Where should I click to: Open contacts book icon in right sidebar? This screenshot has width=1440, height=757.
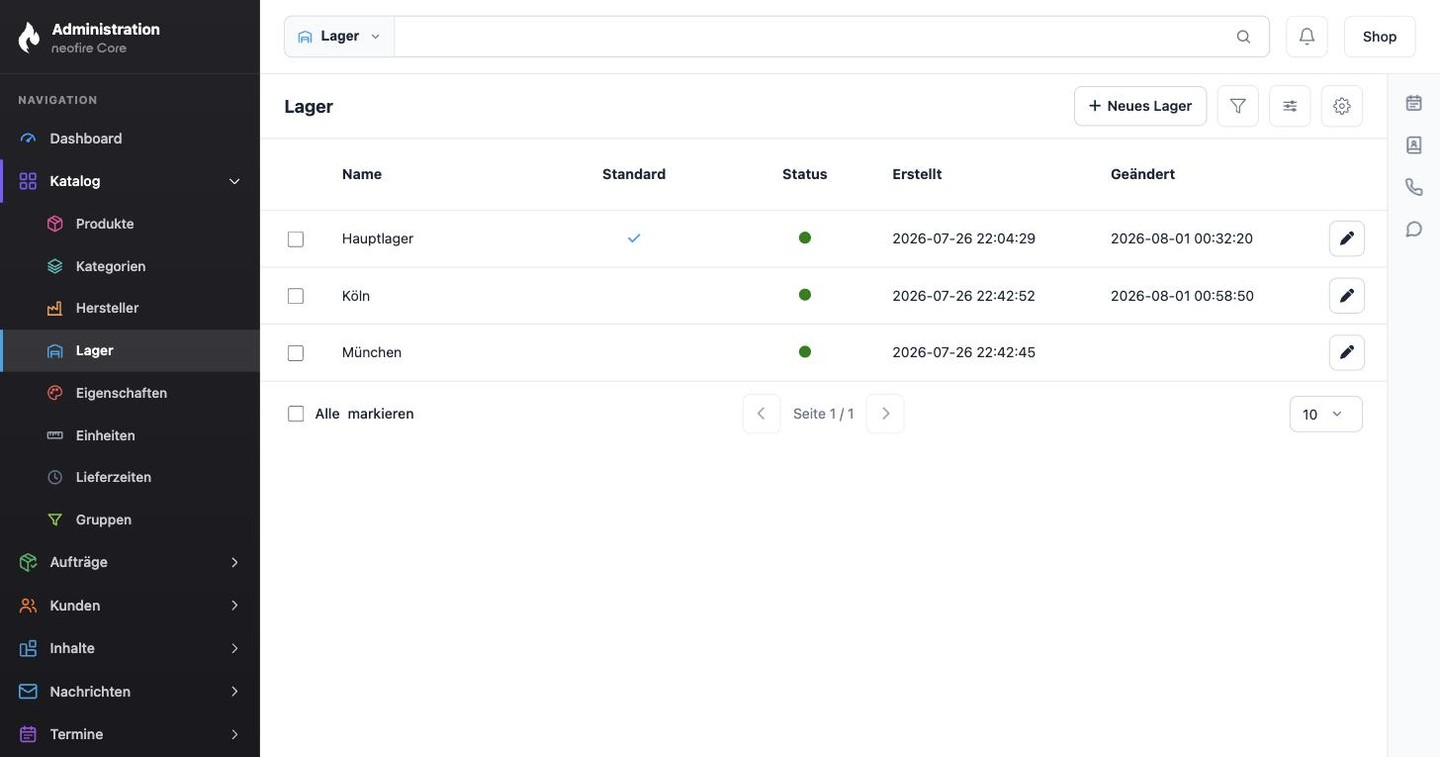tap(1414, 145)
